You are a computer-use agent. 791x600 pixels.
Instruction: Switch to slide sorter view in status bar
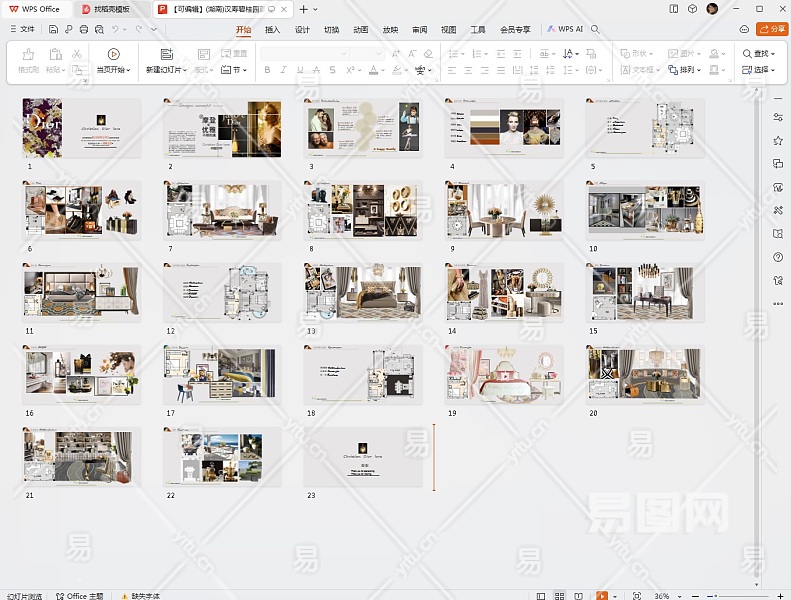click(562, 595)
